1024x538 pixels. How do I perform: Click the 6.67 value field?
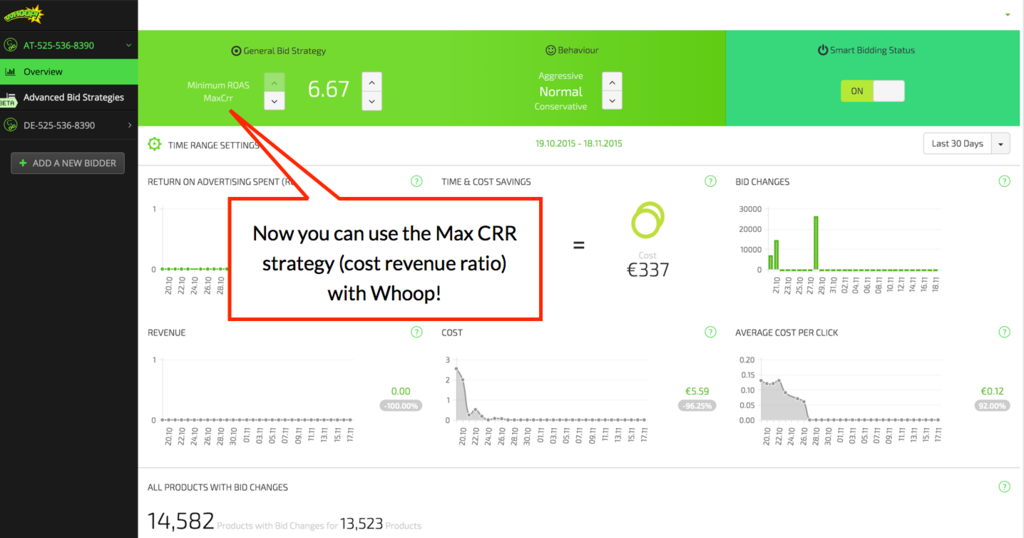[328, 89]
